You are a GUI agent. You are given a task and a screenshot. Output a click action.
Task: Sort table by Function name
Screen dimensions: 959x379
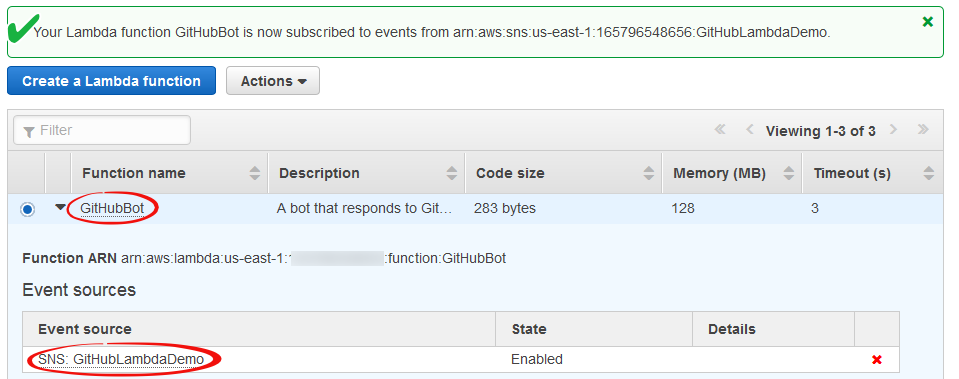255,173
